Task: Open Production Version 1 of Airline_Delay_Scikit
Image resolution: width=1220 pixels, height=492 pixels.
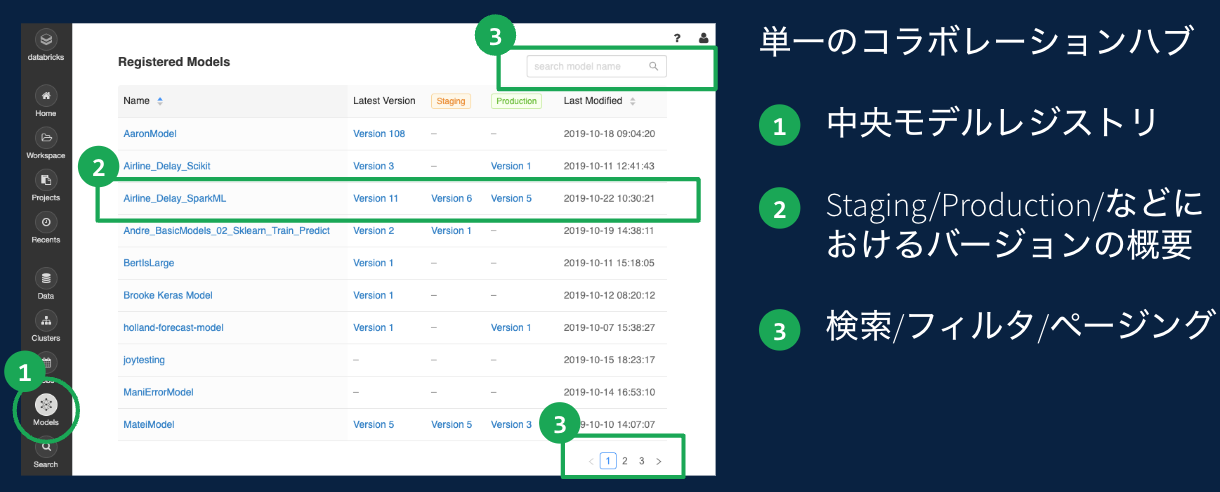Action: tap(511, 166)
